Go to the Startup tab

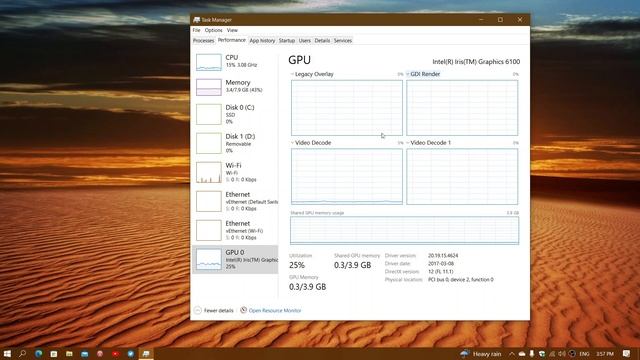click(287, 41)
